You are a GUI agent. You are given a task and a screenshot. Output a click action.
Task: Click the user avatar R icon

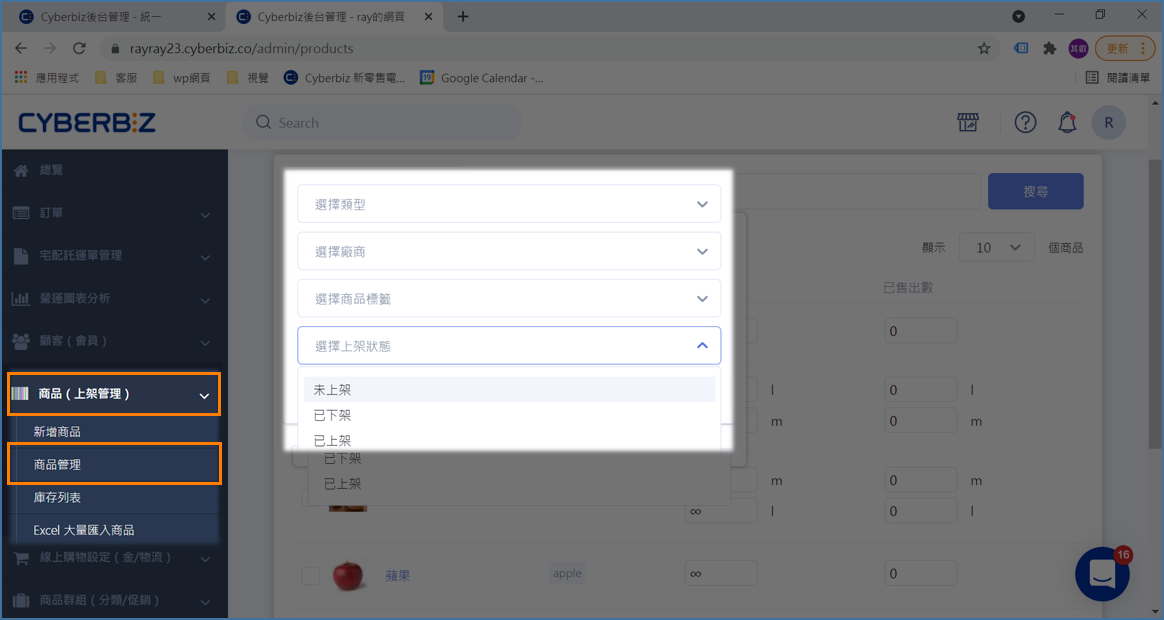(1108, 122)
